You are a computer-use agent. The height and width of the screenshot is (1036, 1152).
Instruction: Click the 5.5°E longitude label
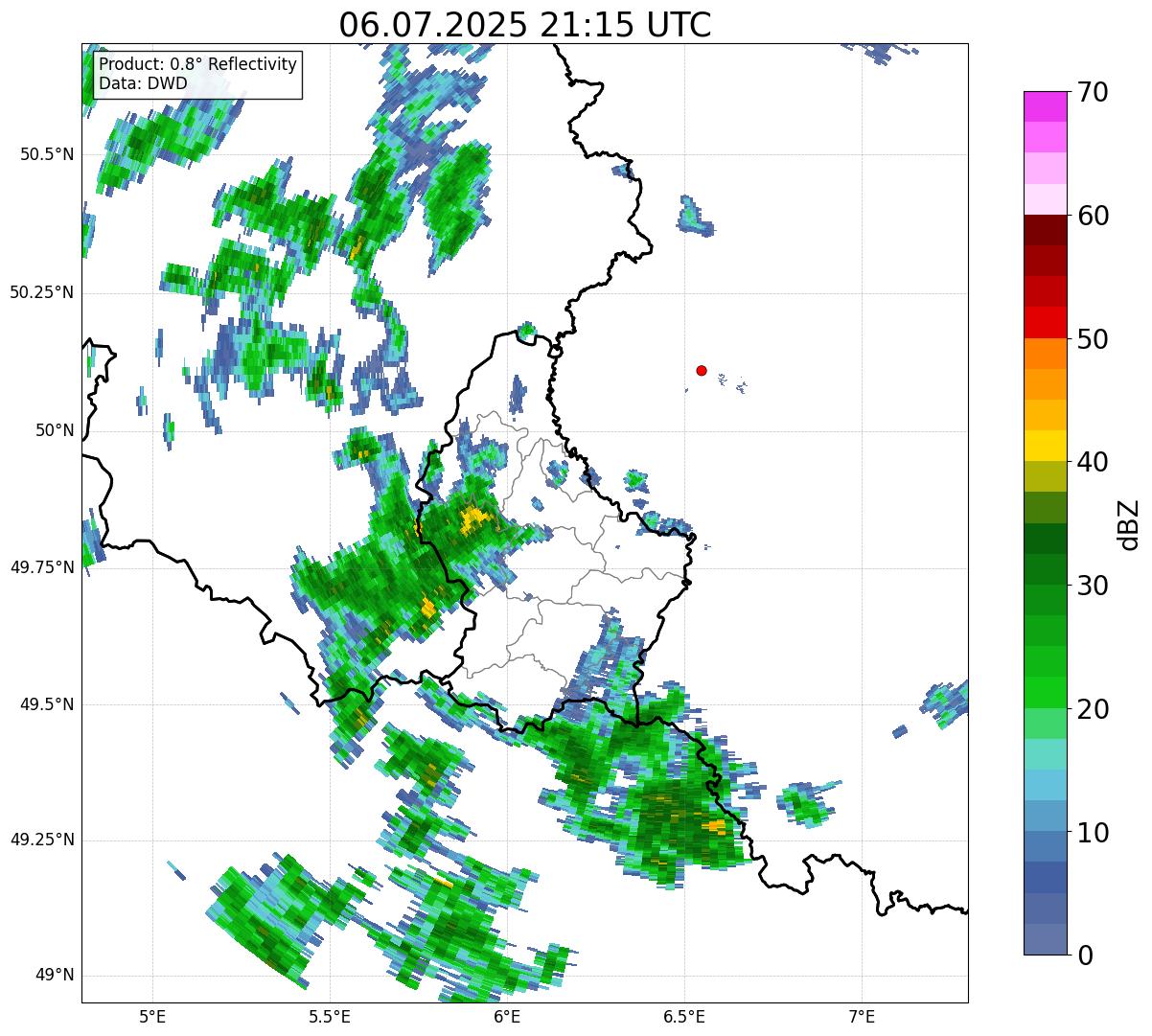[330, 1017]
